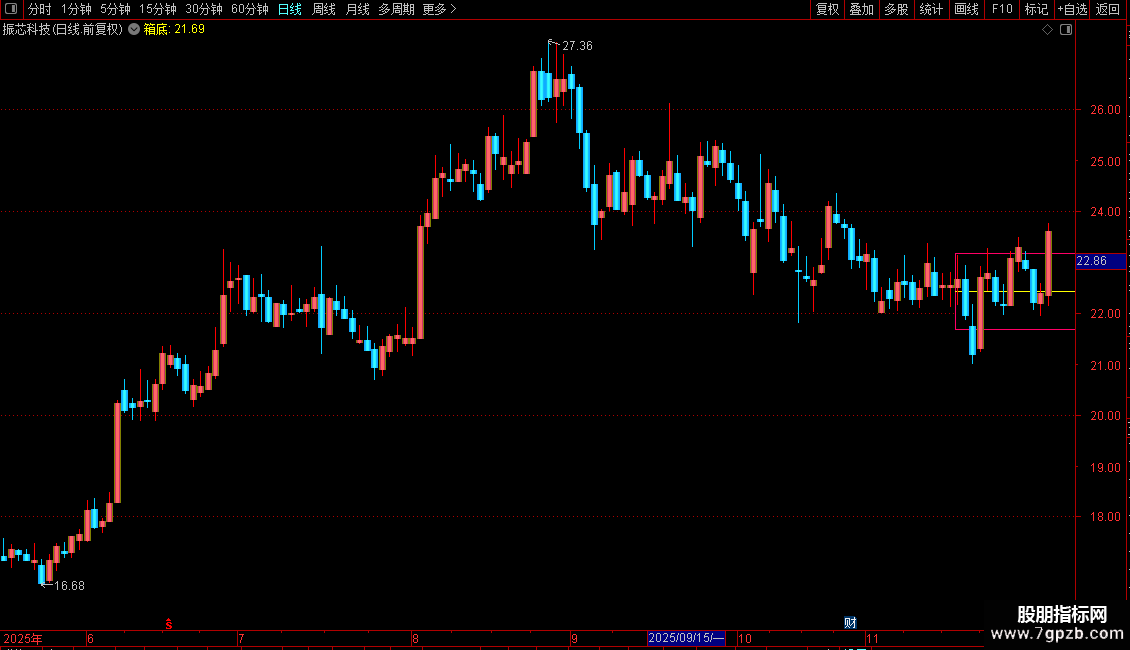Open the F10 company info
Screen dimensions: 1130x650
pyautogui.click(x=1002, y=9)
